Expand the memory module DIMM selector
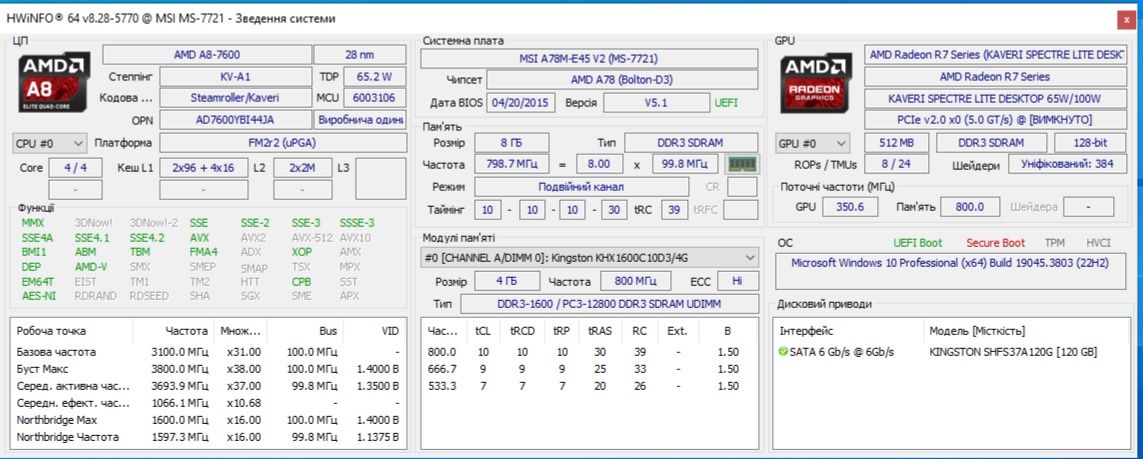The image size is (1143, 459). pos(590,257)
